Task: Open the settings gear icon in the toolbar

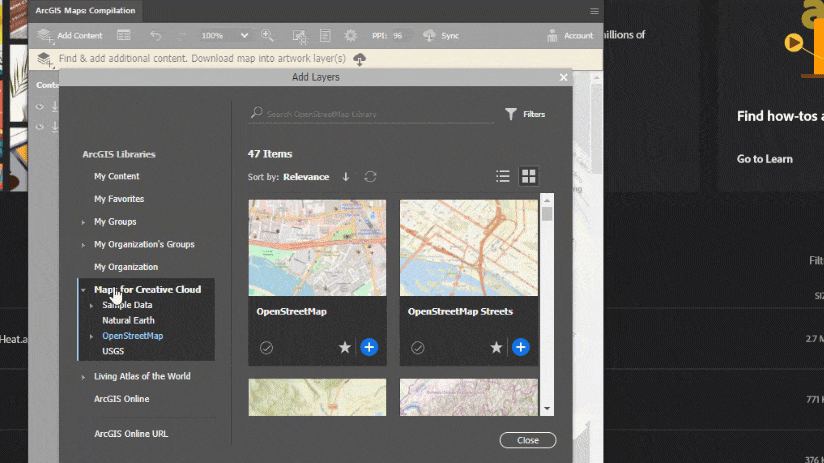Action: (x=351, y=35)
